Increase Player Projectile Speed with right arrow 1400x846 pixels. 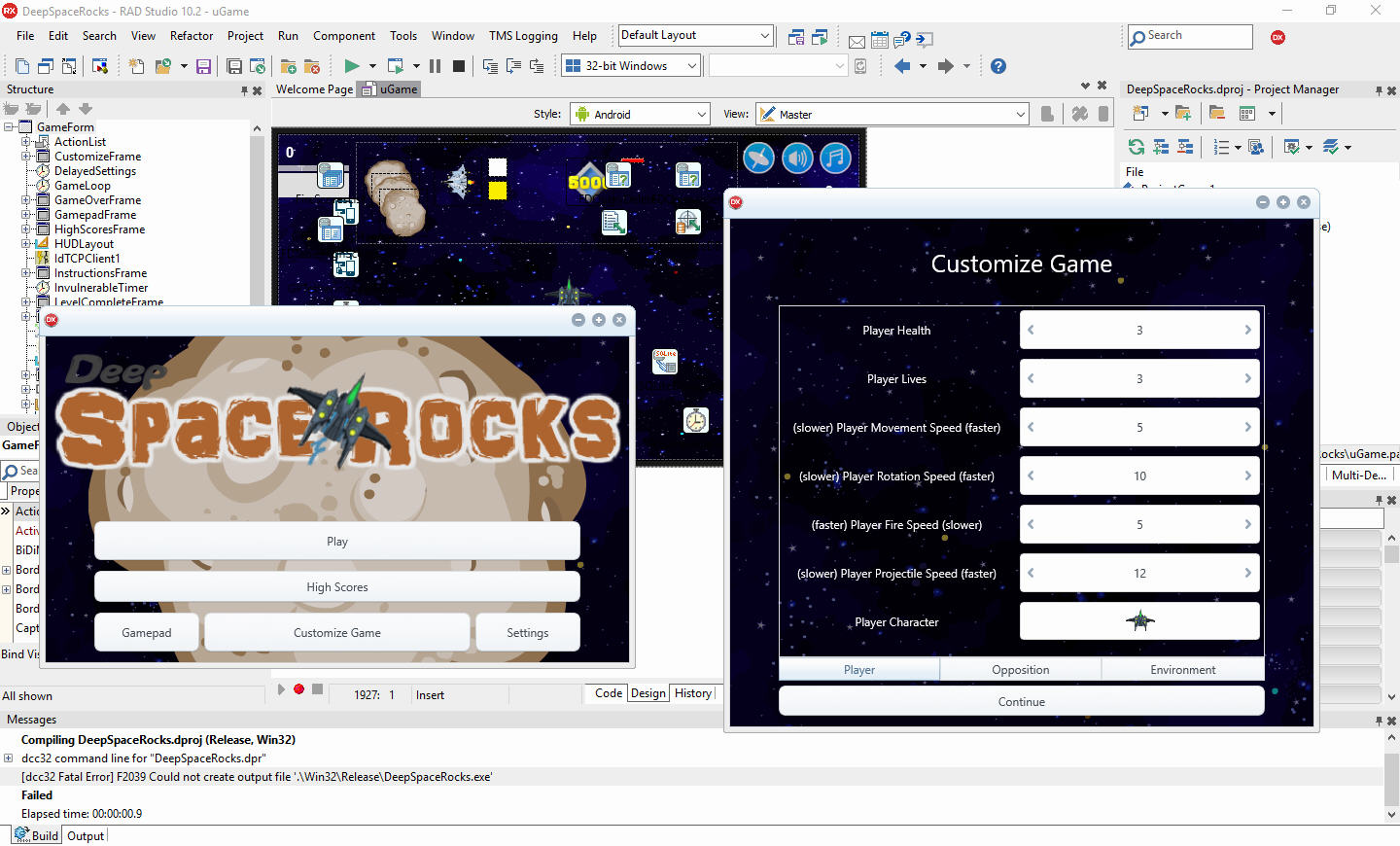click(1247, 573)
